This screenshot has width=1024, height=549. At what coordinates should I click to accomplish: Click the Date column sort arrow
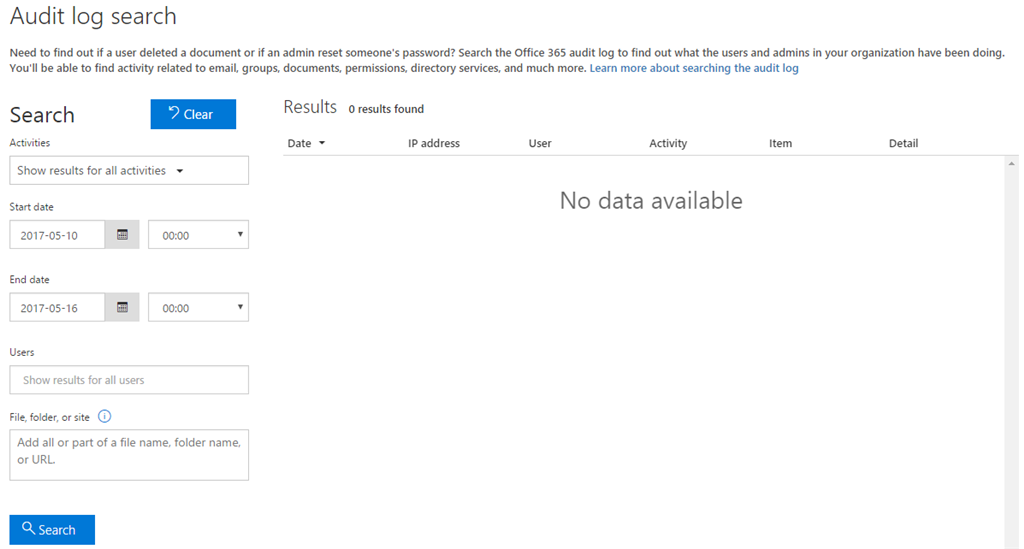pos(322,143)
